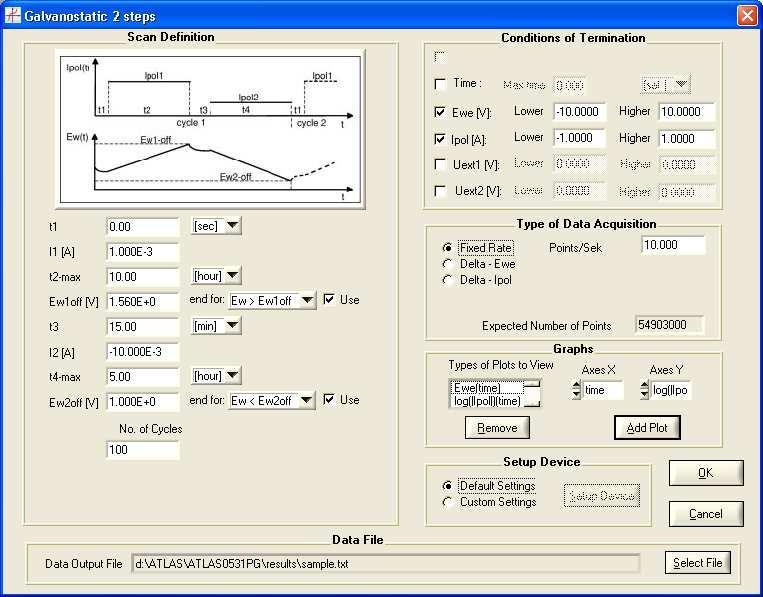Click the No. of Cycles field
This screenshot has height=597, width=763.
[143, 450]
